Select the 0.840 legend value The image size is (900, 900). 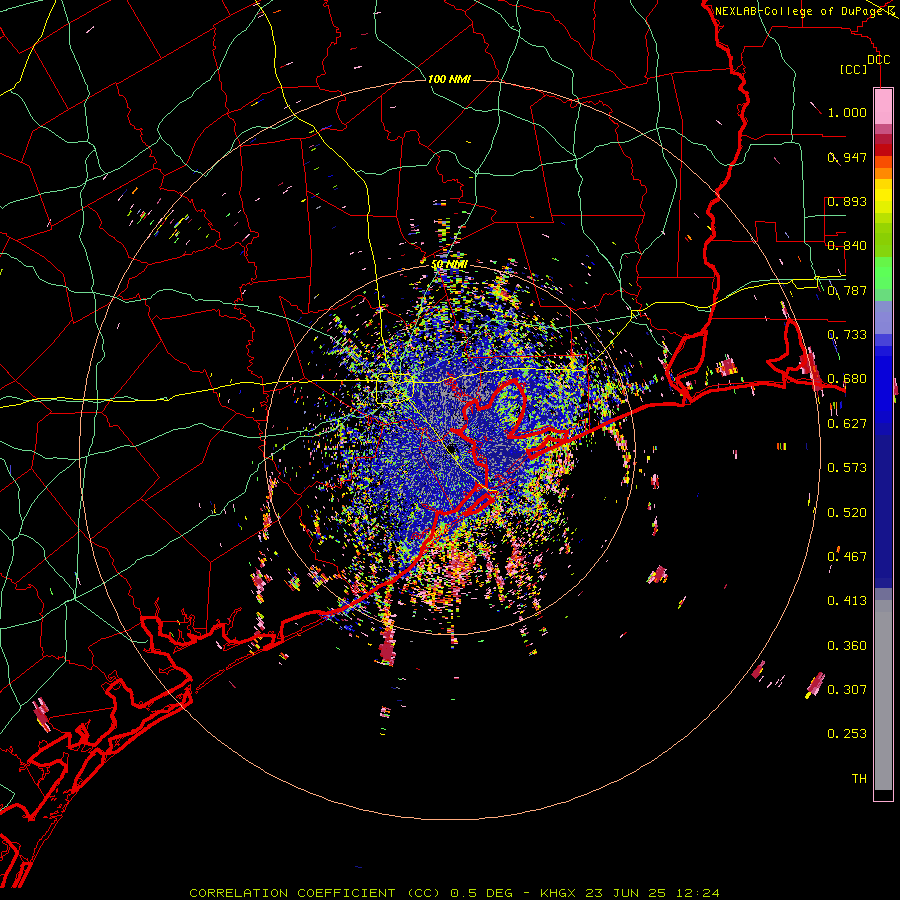847,246
